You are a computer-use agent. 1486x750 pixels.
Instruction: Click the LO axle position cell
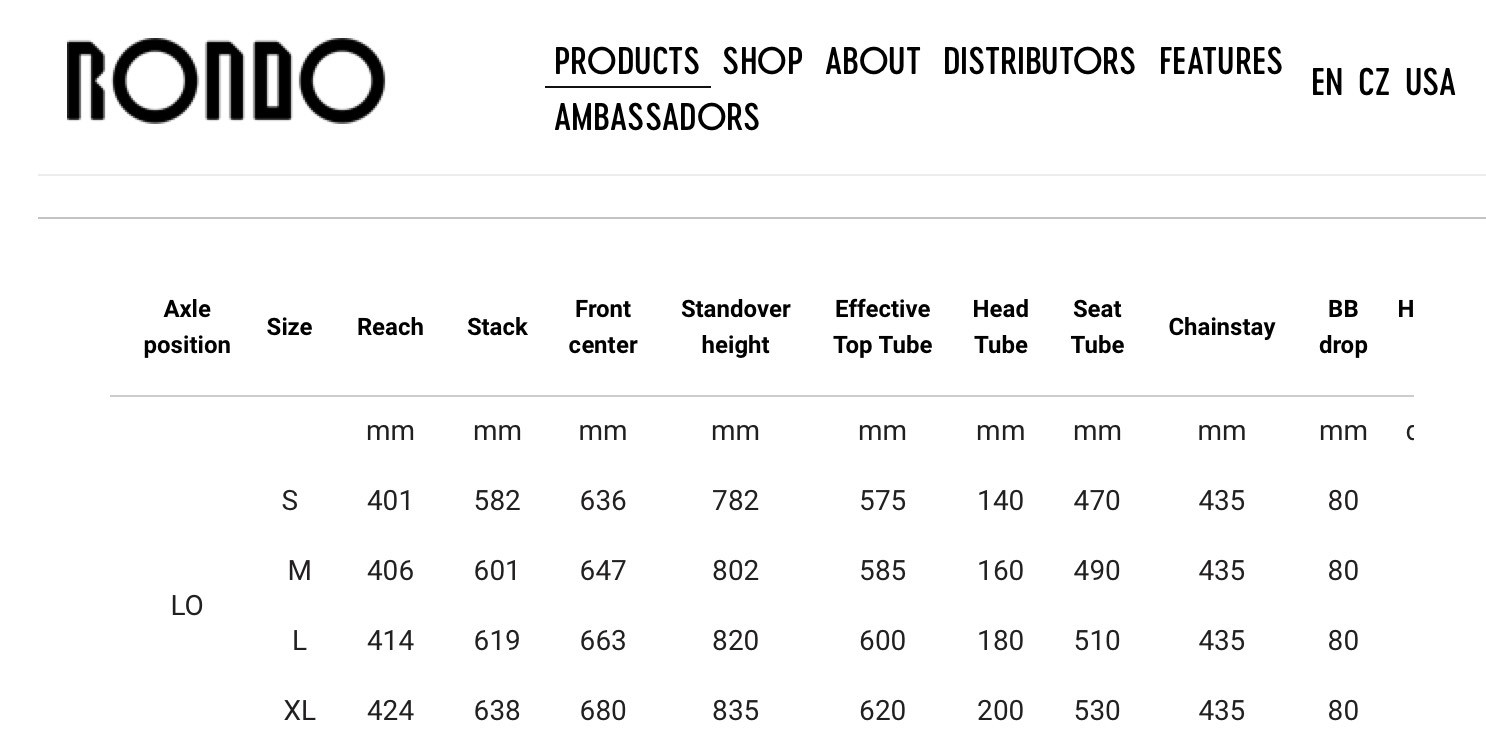click(x=187, y=606)
